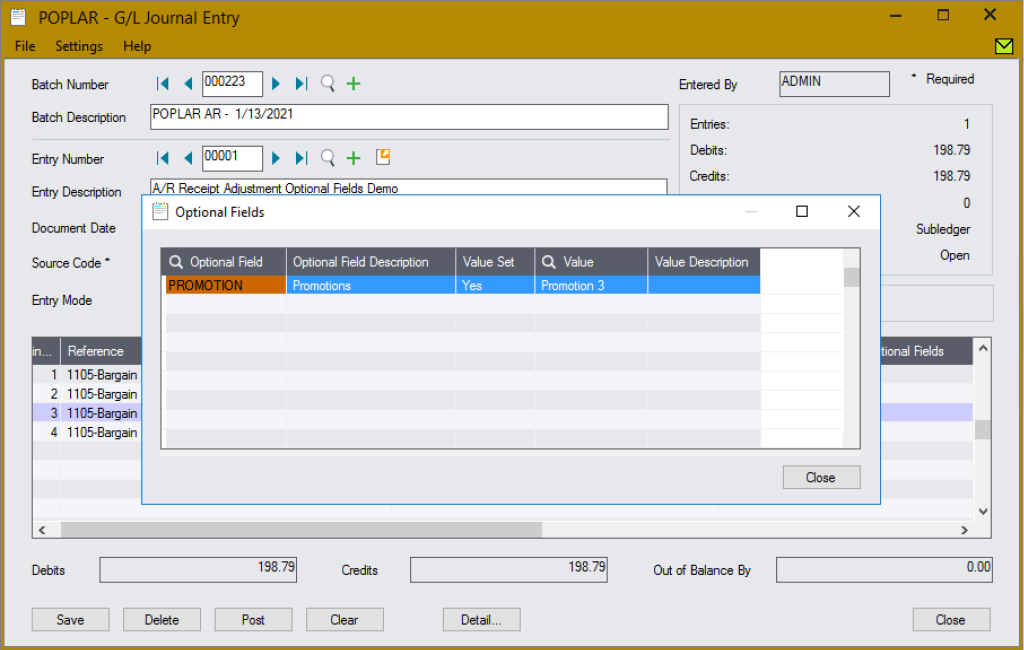1024x650 pixels.
Task: Open the File menu
Action: [x=24, y=46]
